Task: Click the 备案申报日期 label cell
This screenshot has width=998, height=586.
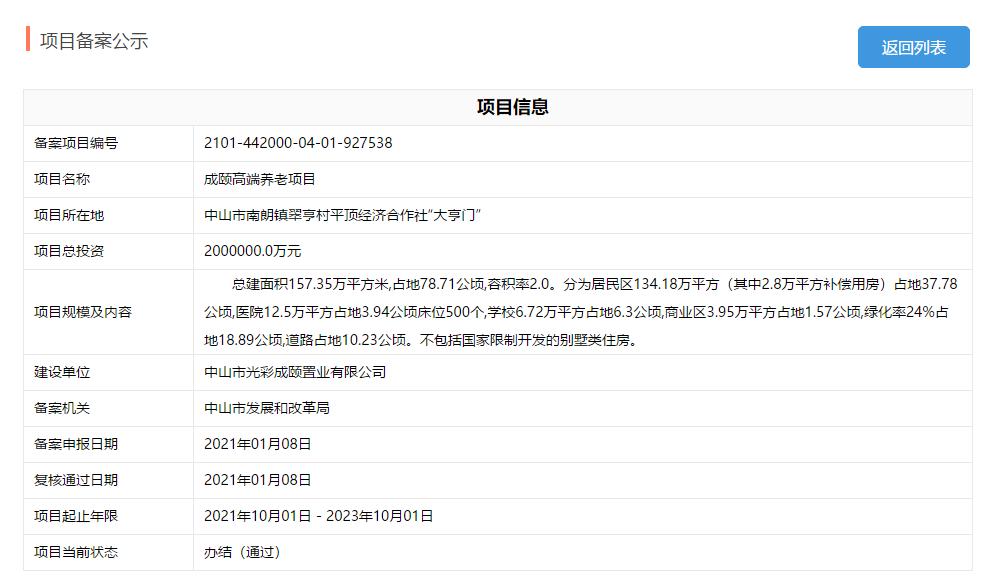Action: pyautogui.click(x=109, y=444)
